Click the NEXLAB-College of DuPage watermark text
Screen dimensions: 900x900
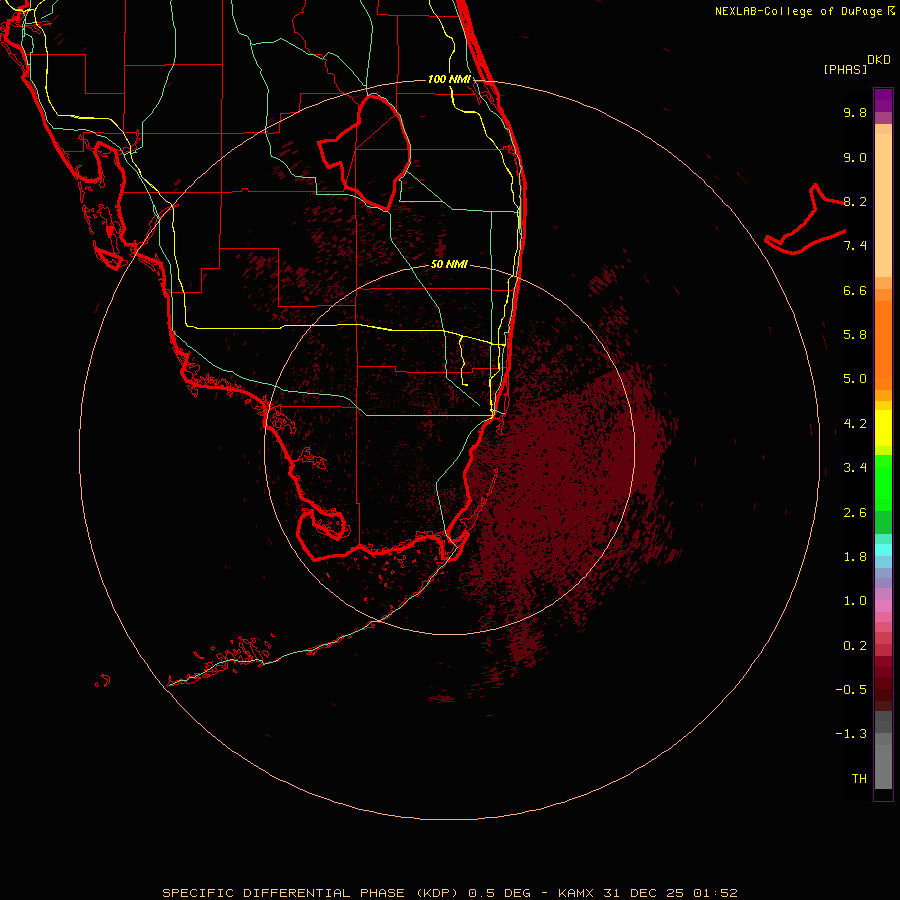[800, 11]
